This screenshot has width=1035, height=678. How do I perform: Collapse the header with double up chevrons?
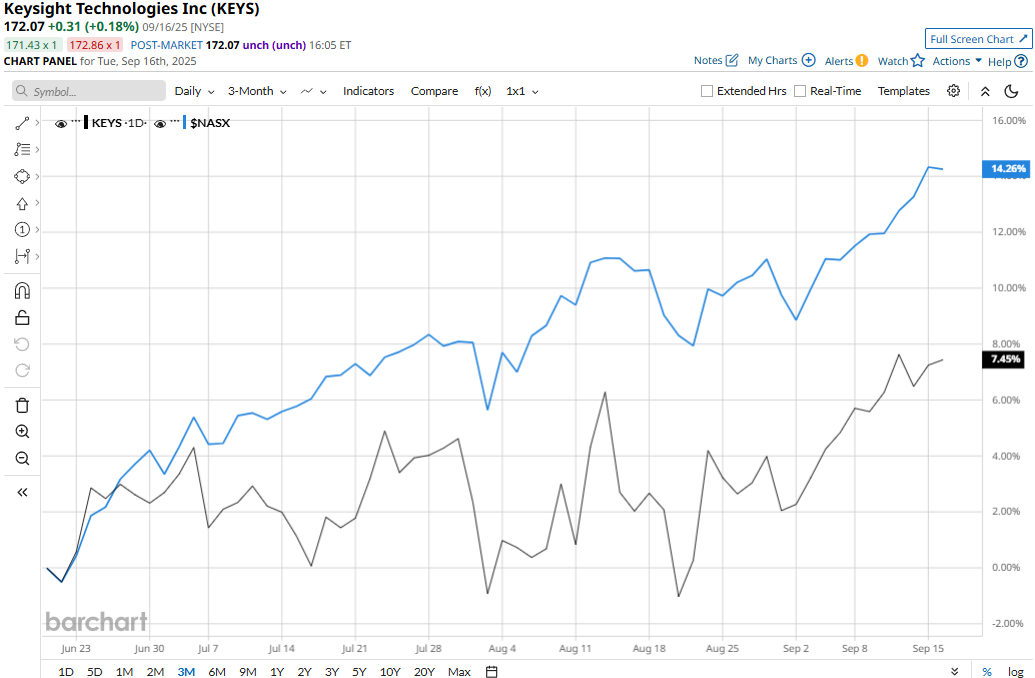pyautogui.click(x=985, y=91)
